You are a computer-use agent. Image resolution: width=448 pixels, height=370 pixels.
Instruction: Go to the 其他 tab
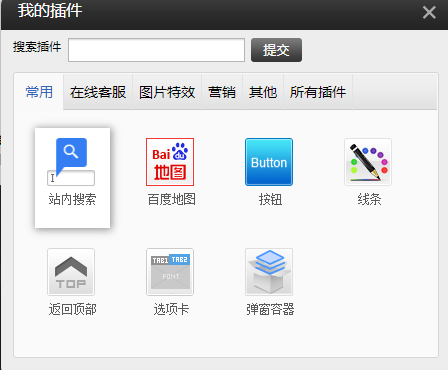[263, 92]
